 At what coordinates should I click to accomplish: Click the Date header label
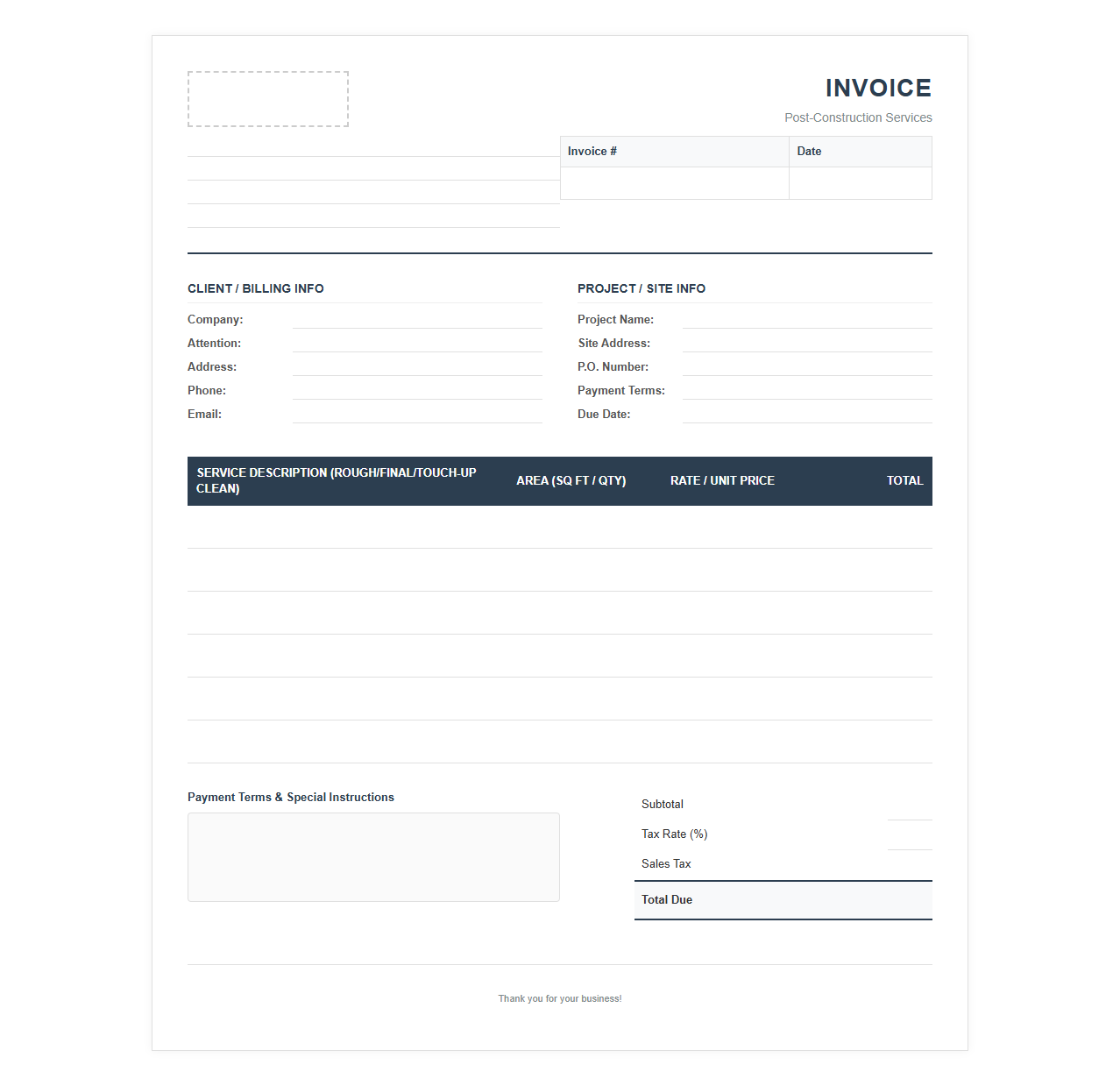pyautogui.click(x=809, y=151)
